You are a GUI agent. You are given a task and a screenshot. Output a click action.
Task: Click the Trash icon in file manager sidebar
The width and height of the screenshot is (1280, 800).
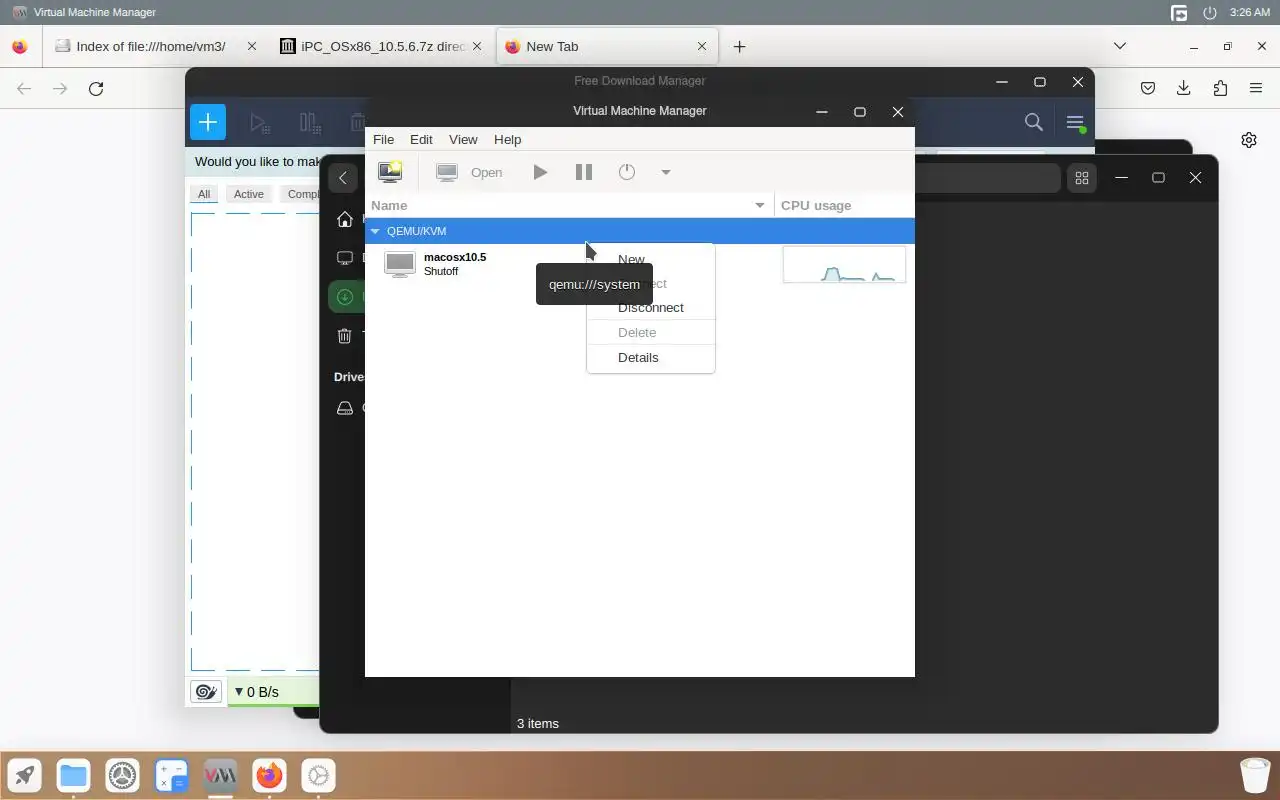tap(345, 336)
